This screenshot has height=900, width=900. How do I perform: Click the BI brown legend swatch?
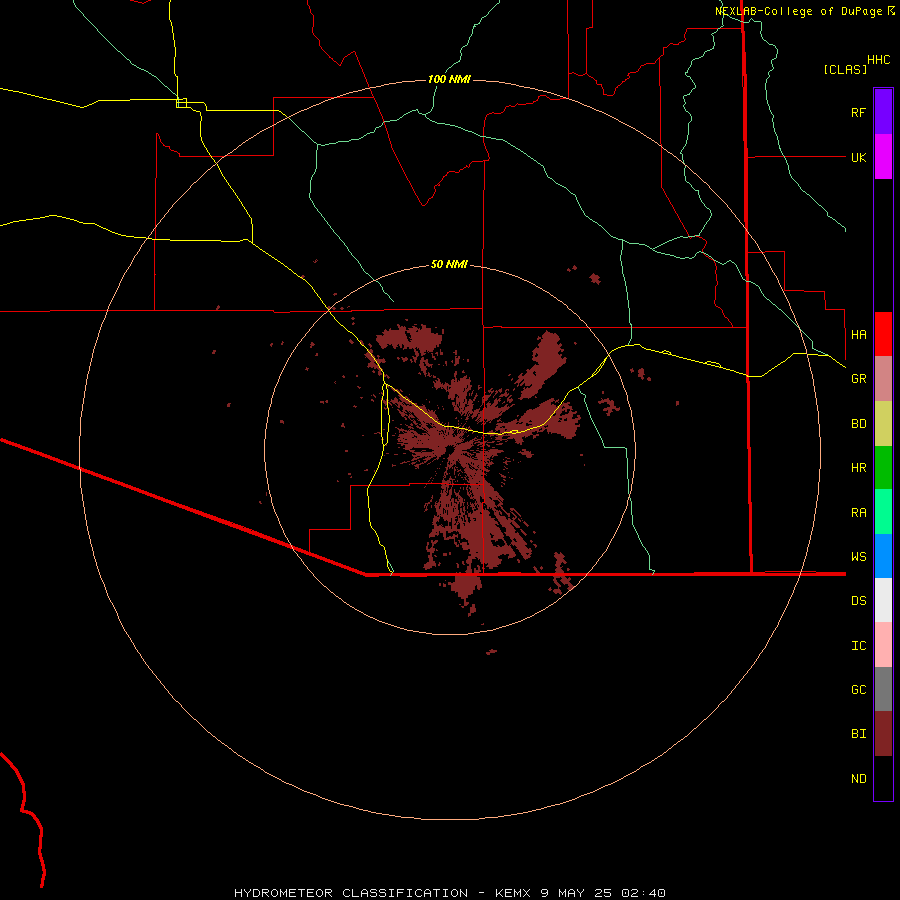pos(883,734)
